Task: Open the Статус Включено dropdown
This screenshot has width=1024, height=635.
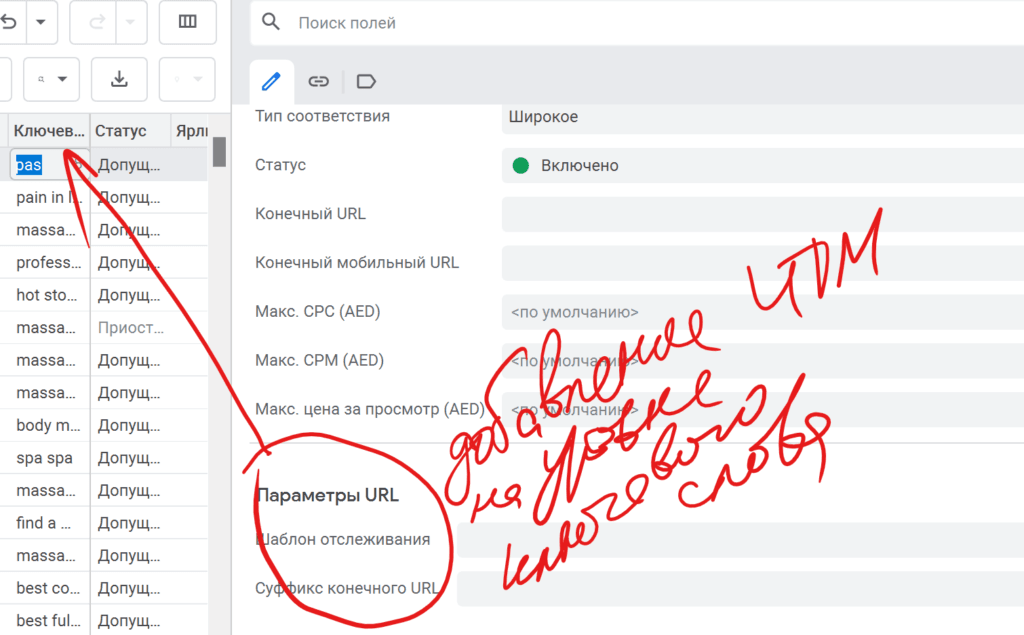Action: (763, 165)
